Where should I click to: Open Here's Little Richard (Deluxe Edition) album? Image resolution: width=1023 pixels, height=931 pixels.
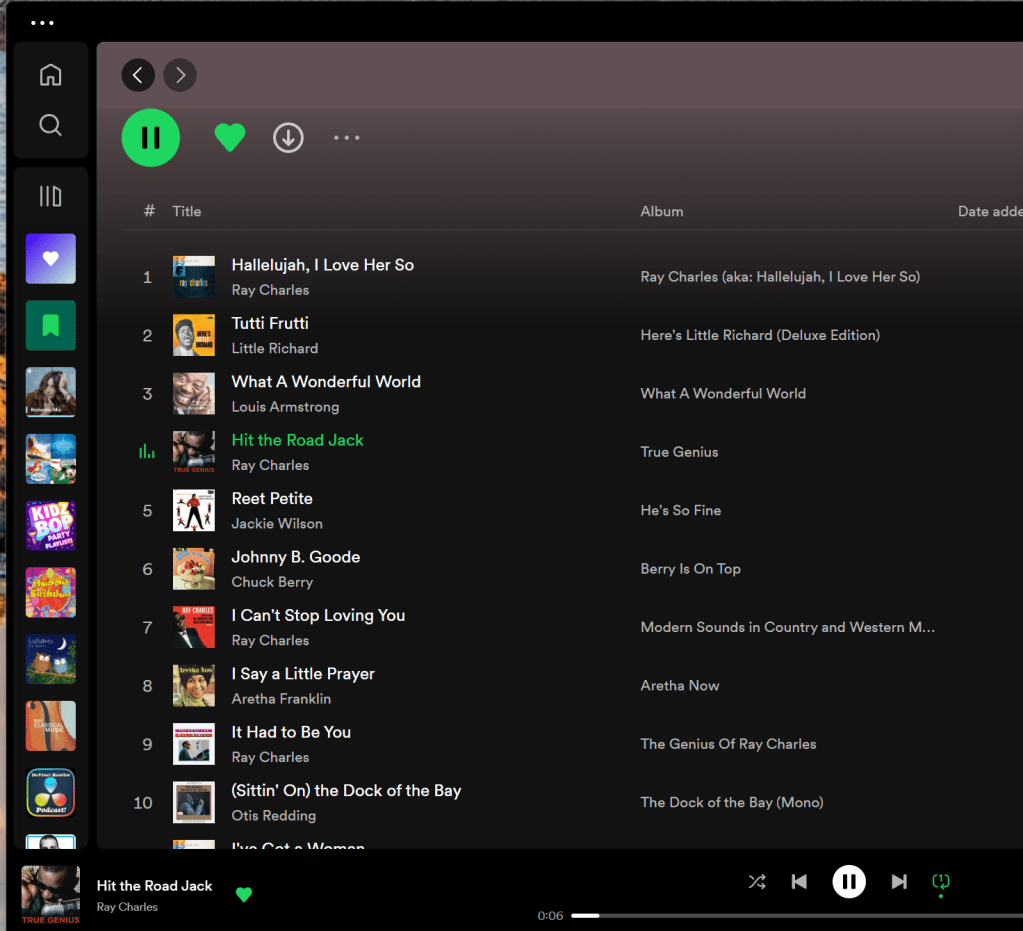pos(760,335)
